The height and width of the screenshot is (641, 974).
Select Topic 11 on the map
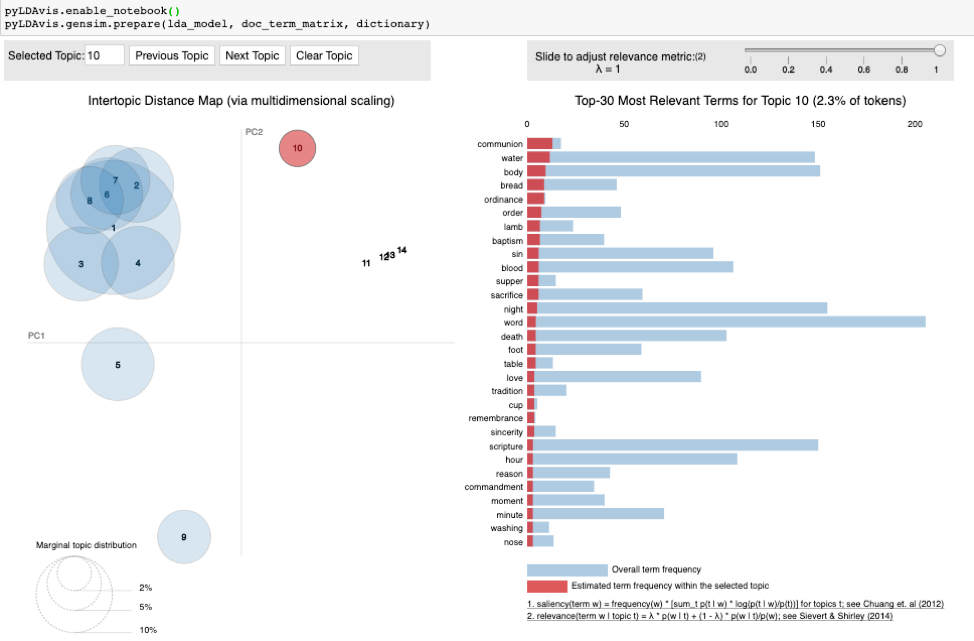click(366, 263)
